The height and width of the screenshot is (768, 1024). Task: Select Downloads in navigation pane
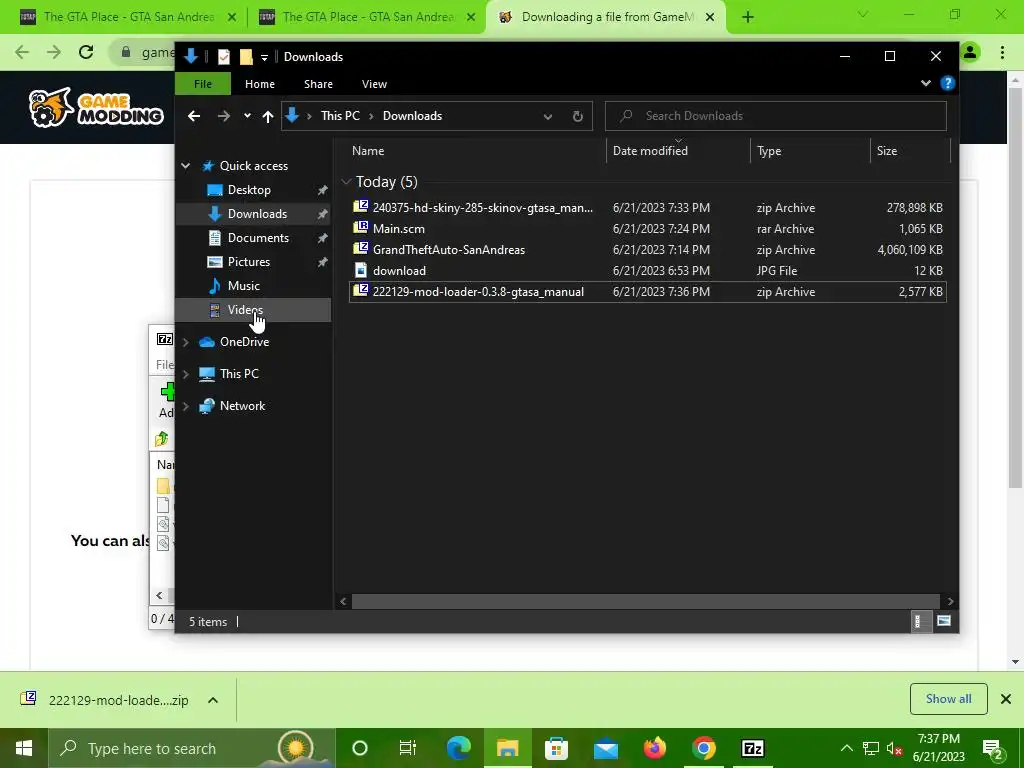(x=257, y=214)
